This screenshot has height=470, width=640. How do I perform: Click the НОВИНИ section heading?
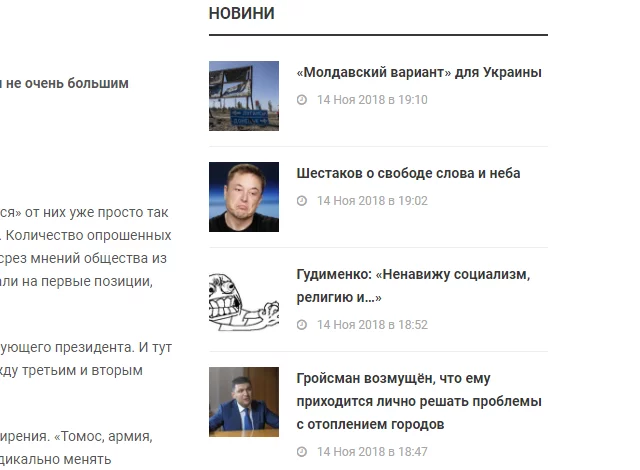click(242, 13)
